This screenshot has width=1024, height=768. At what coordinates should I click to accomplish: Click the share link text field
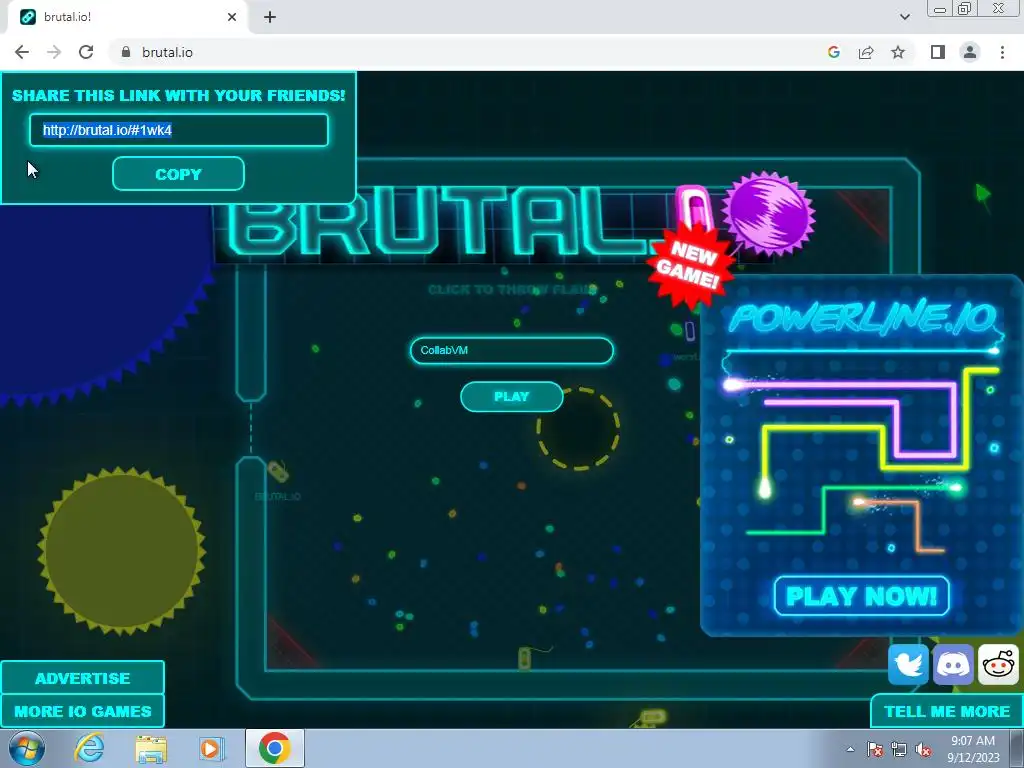(x=178, y=130)
